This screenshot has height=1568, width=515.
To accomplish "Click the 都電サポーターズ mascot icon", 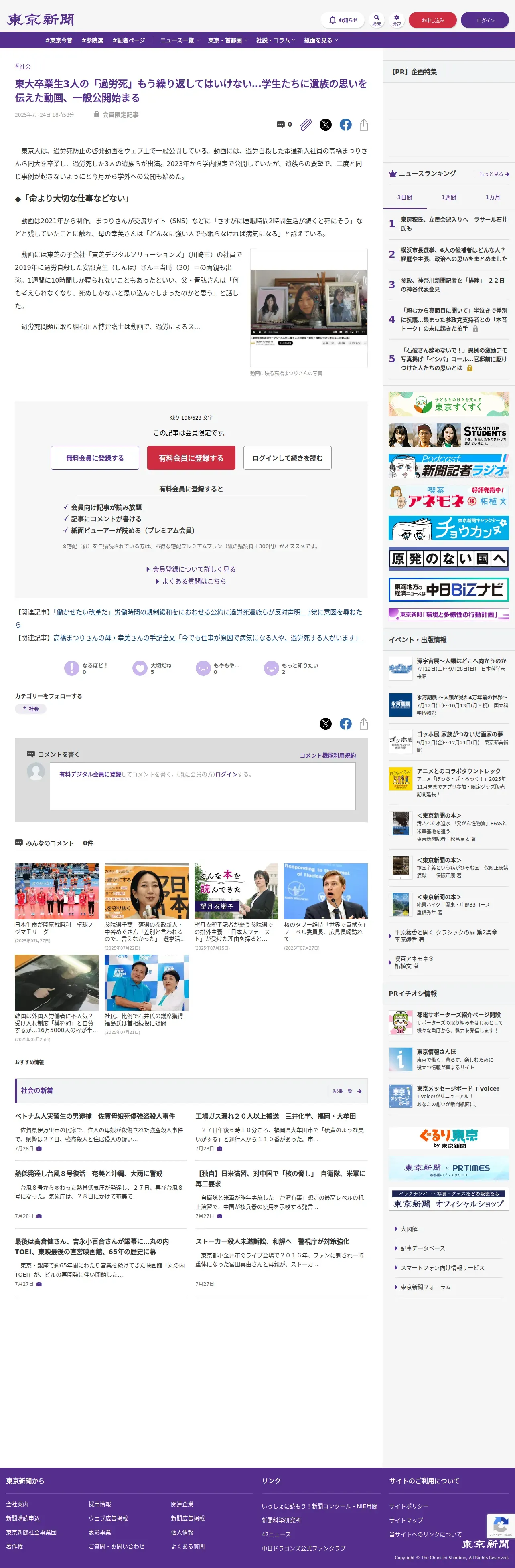I will coord(400,1022).
